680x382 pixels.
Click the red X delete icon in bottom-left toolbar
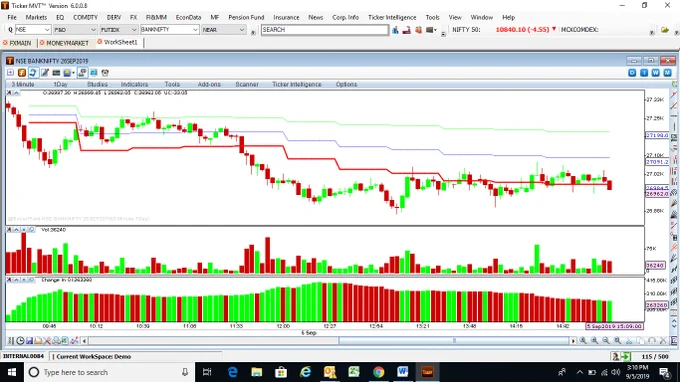tap(47, 341)
